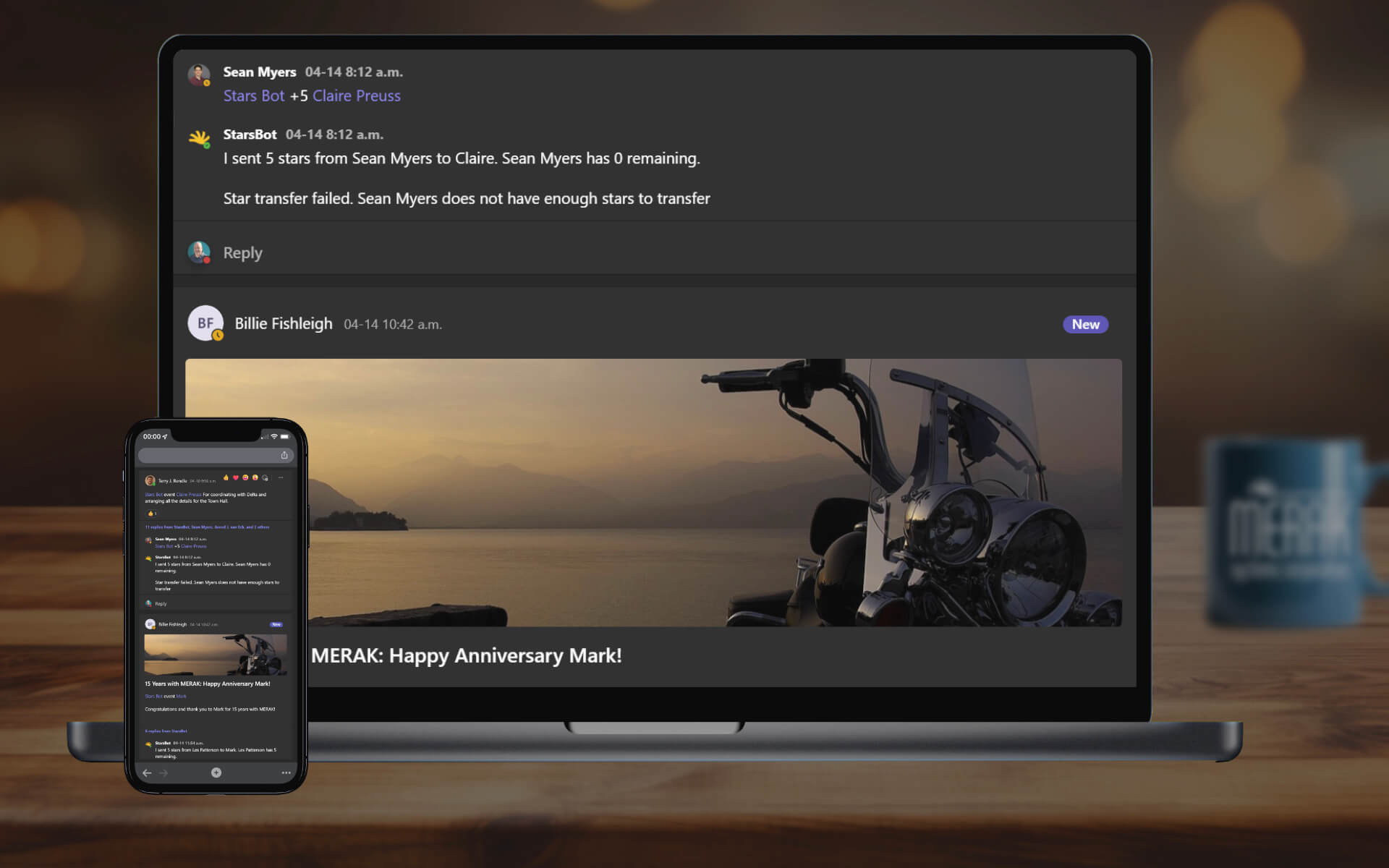Expand the replies from StarsBot link on phone

tap(166, 731)
